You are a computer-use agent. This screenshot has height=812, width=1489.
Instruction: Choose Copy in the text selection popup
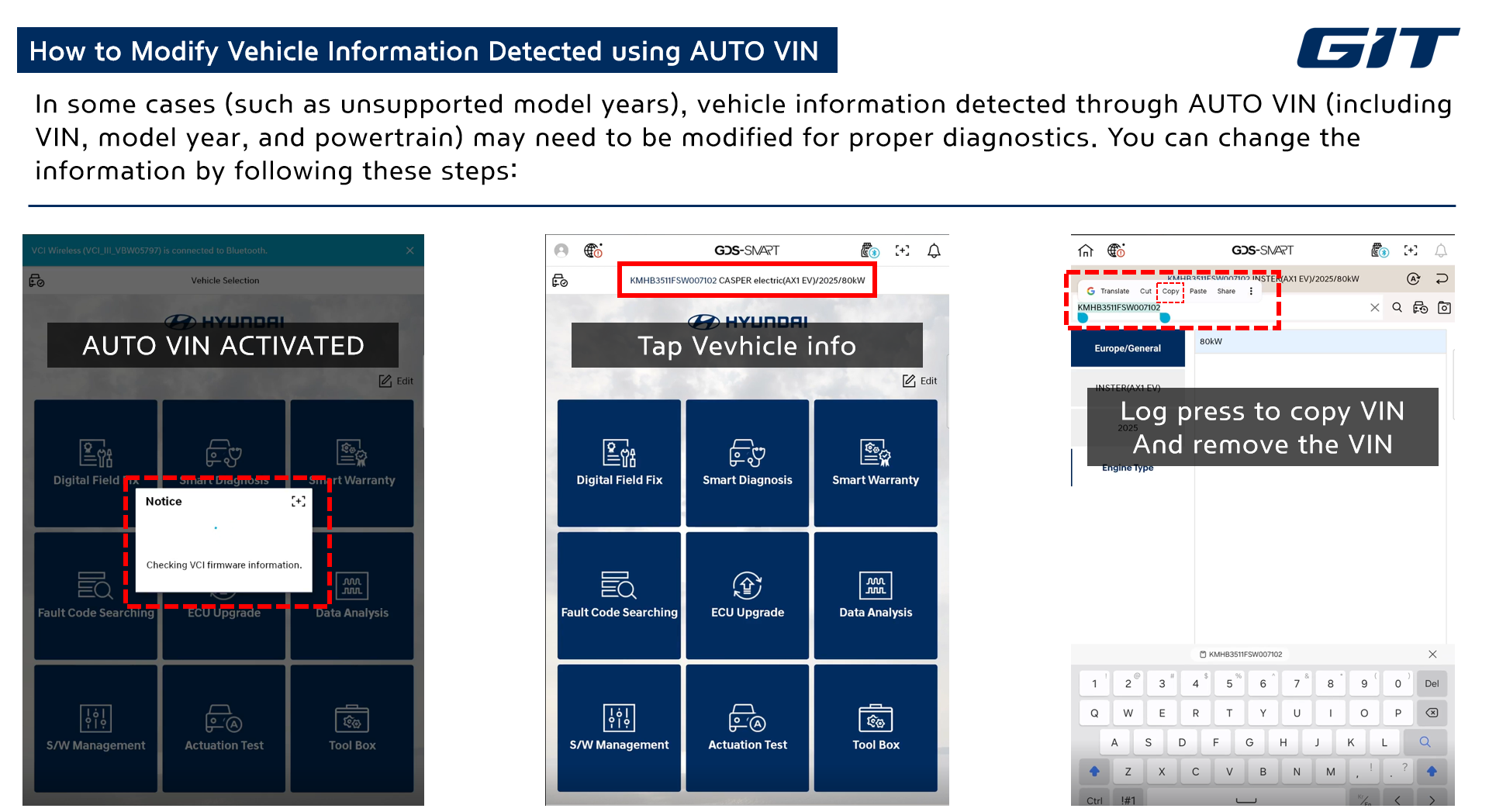[x=1170, y=291]
